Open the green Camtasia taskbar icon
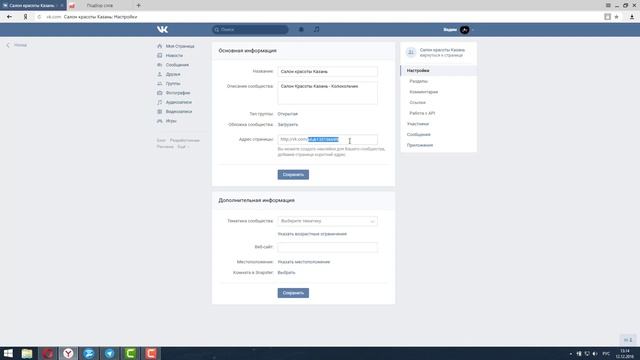This screenshot has width=640, height=360. (x=130, y=353)
